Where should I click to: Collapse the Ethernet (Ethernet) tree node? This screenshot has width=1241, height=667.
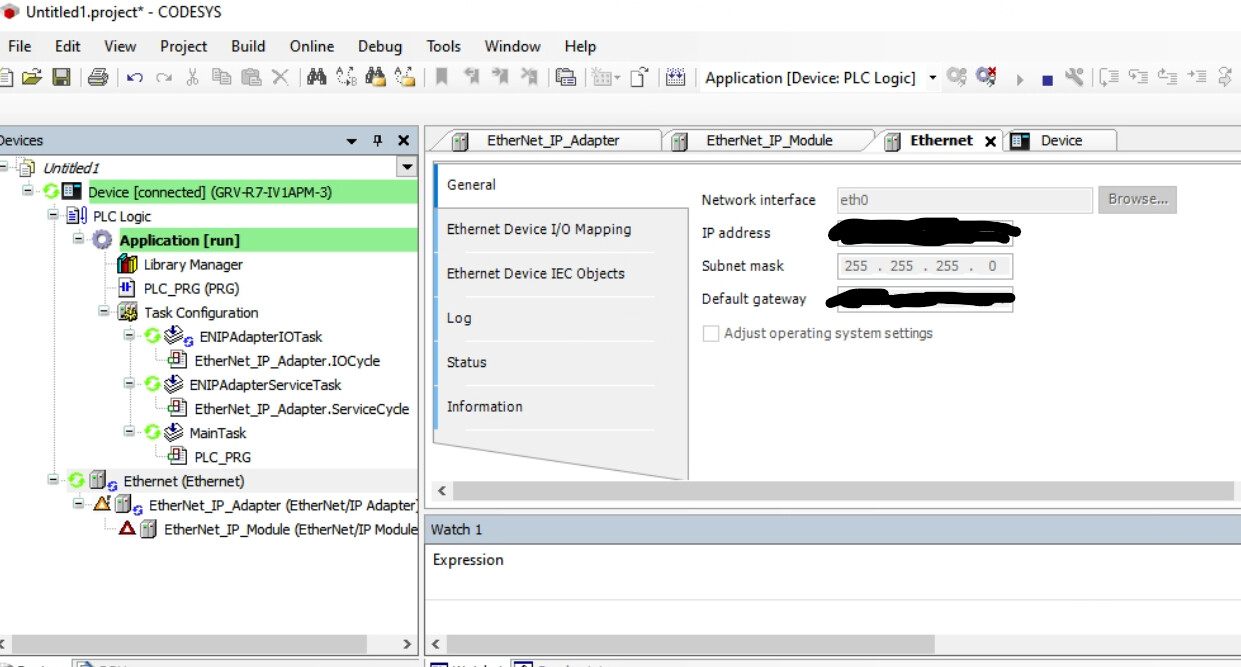[54, 481]
